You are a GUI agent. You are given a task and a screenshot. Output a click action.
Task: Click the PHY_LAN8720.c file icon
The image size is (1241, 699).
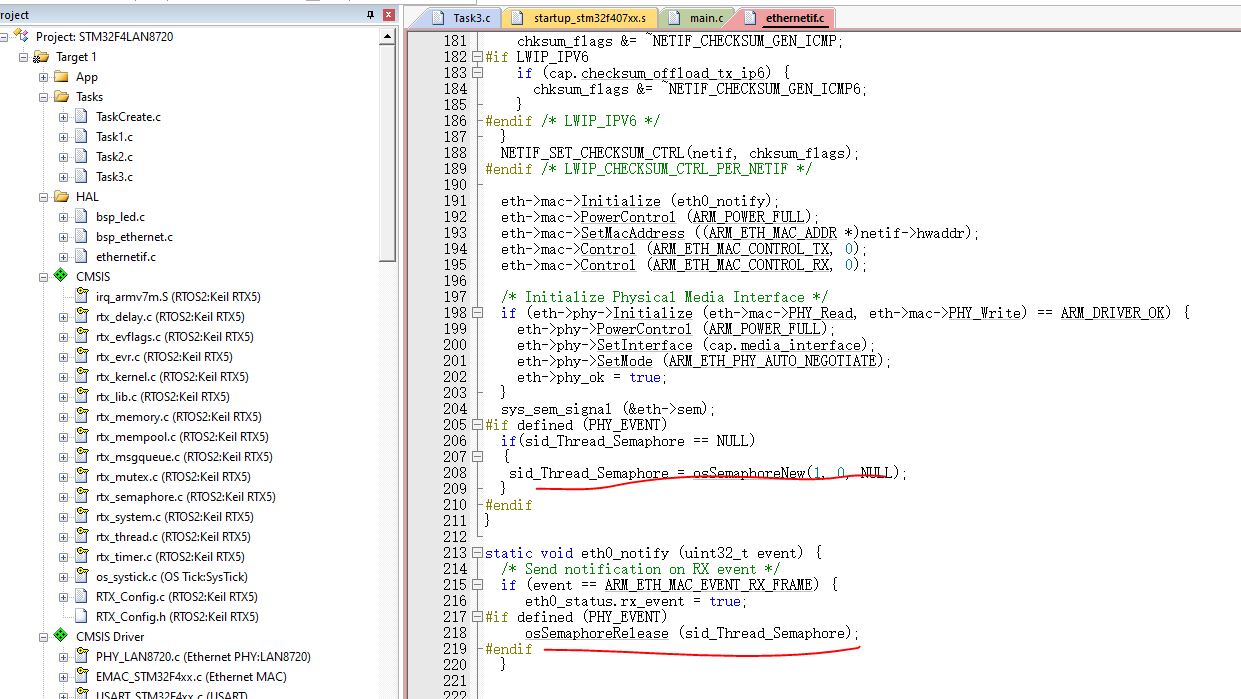click(82, 657)
